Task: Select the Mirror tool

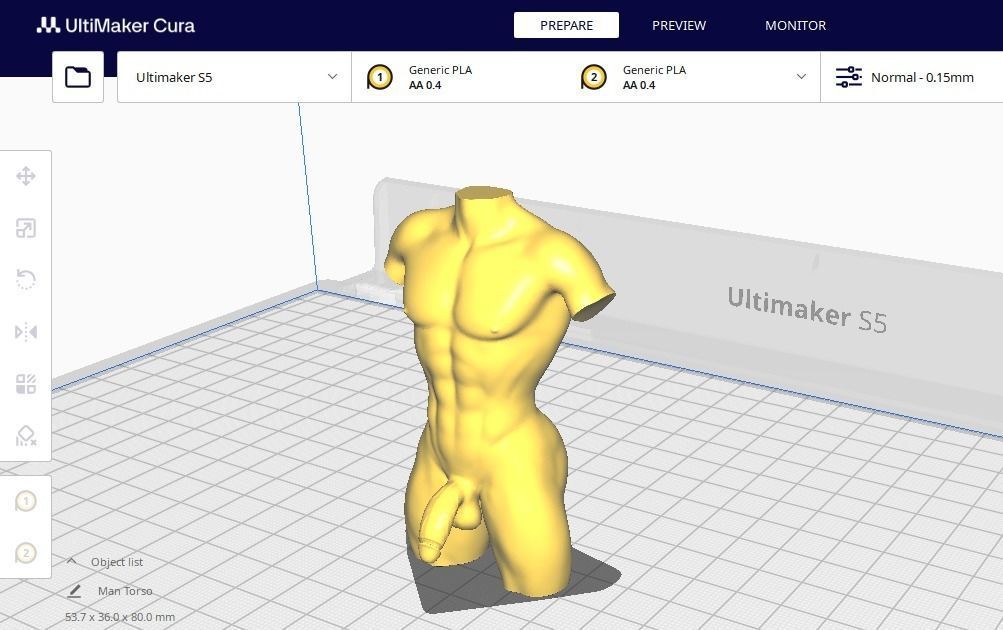Action: pos(26,332)
